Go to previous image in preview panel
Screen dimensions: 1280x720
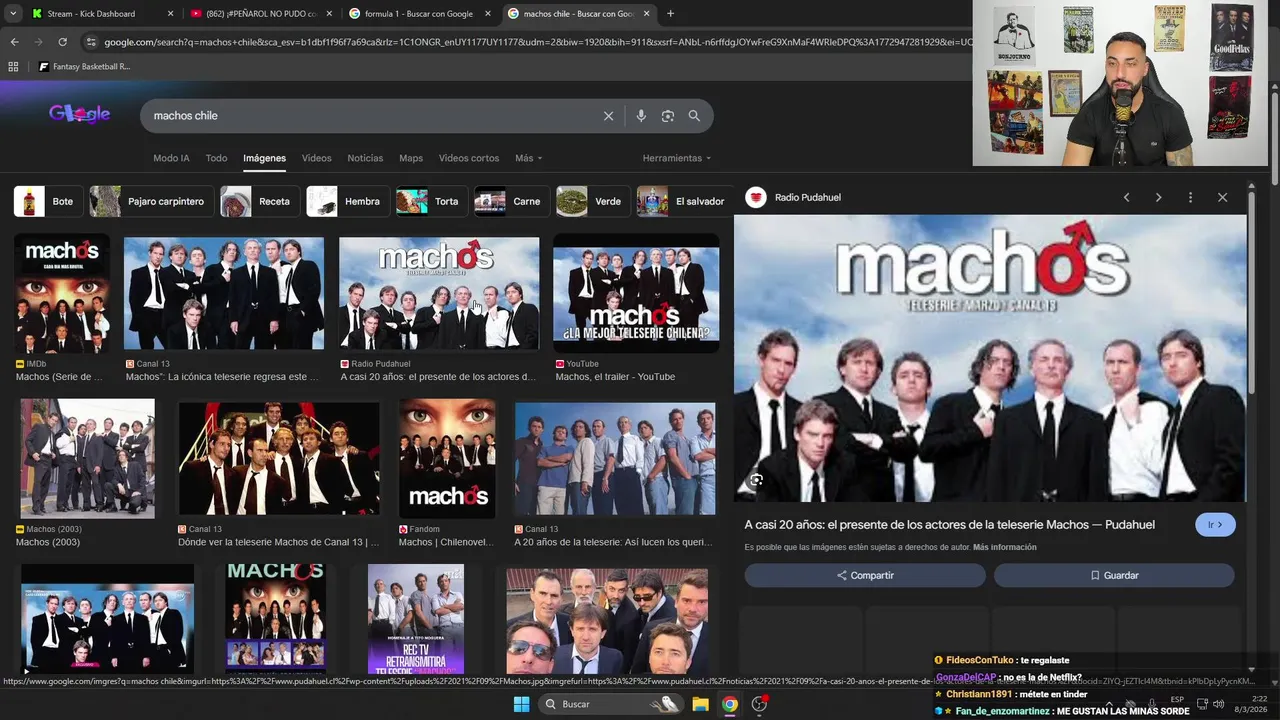tap(1126, 198)
